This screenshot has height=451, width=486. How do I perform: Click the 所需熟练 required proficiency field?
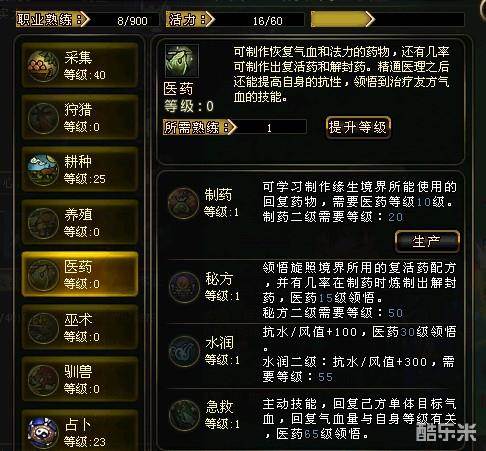click(235, 127)
